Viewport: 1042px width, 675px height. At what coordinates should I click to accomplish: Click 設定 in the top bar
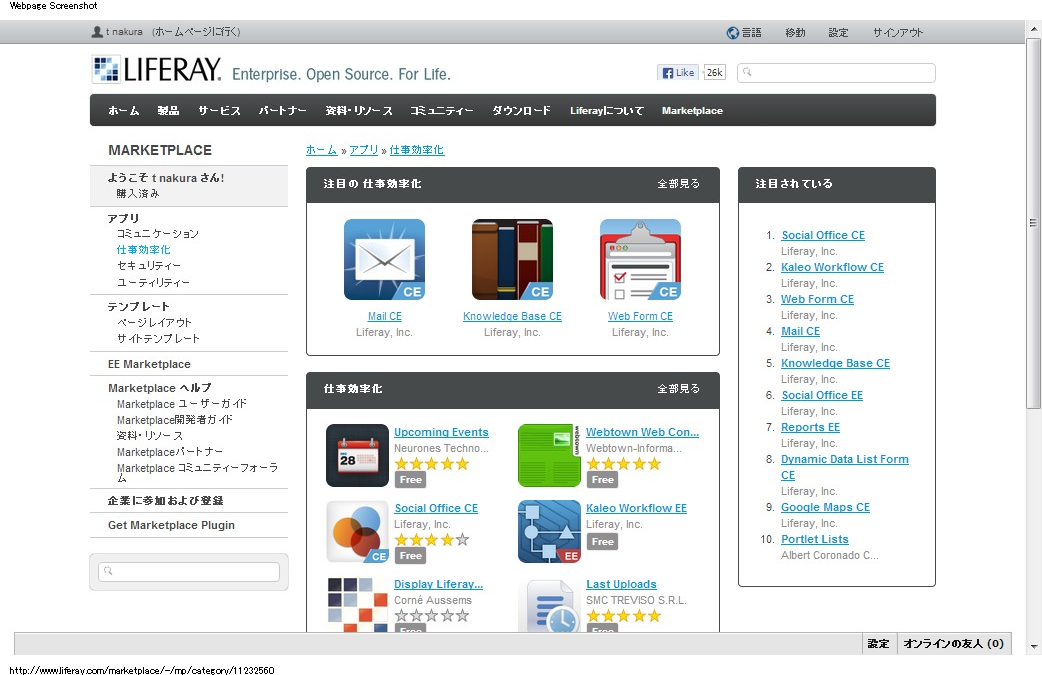tap(838, 33)
